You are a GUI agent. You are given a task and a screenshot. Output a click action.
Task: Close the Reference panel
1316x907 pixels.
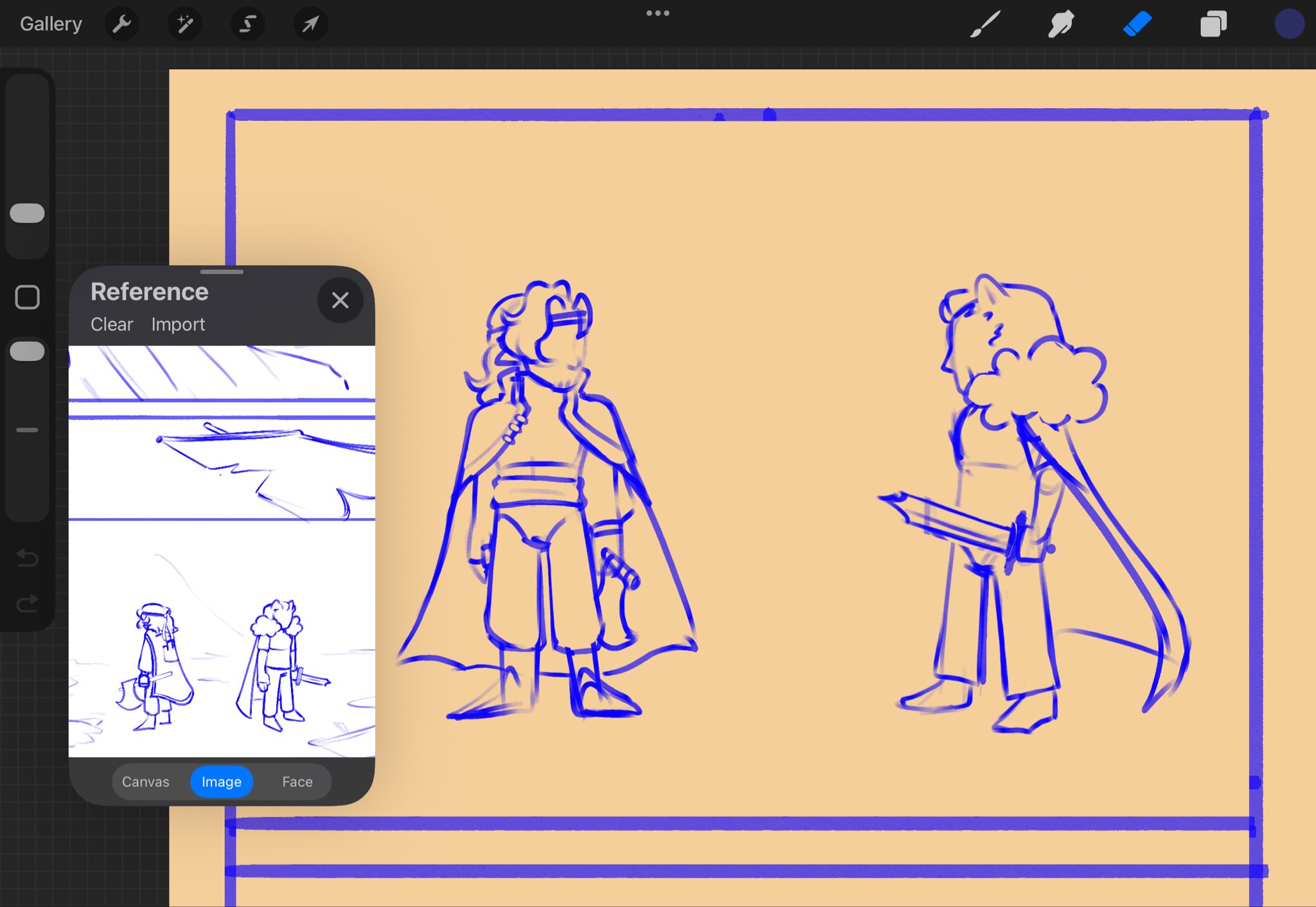340,300
